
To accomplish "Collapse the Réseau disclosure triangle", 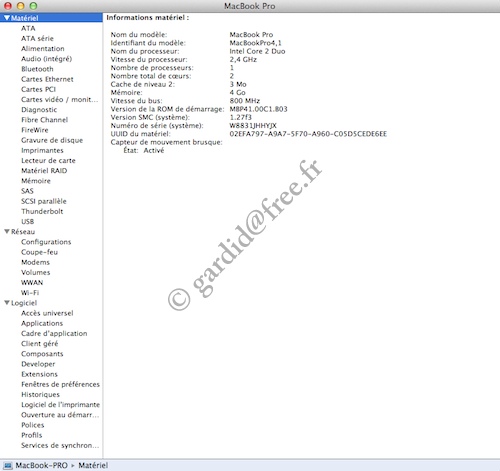I will pyautogui.click(x=7, y=231).
